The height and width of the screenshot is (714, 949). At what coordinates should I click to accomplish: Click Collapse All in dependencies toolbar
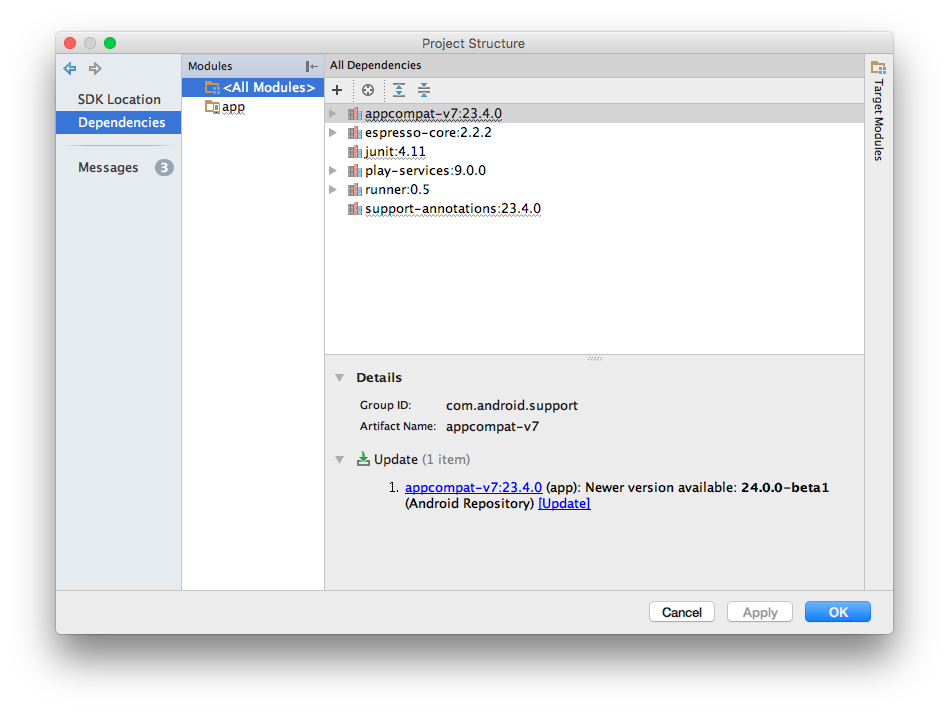tap(424, 90)
